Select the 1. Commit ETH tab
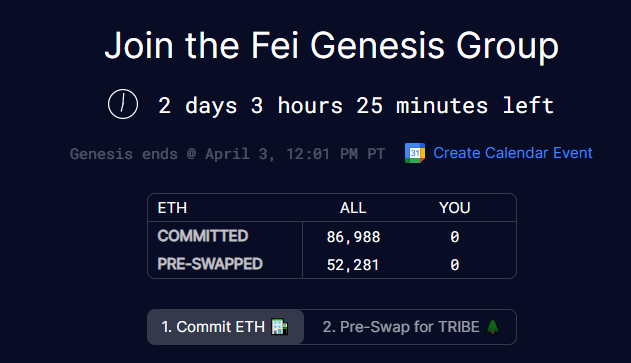631x363 pixels. click(x=225, y=327)
